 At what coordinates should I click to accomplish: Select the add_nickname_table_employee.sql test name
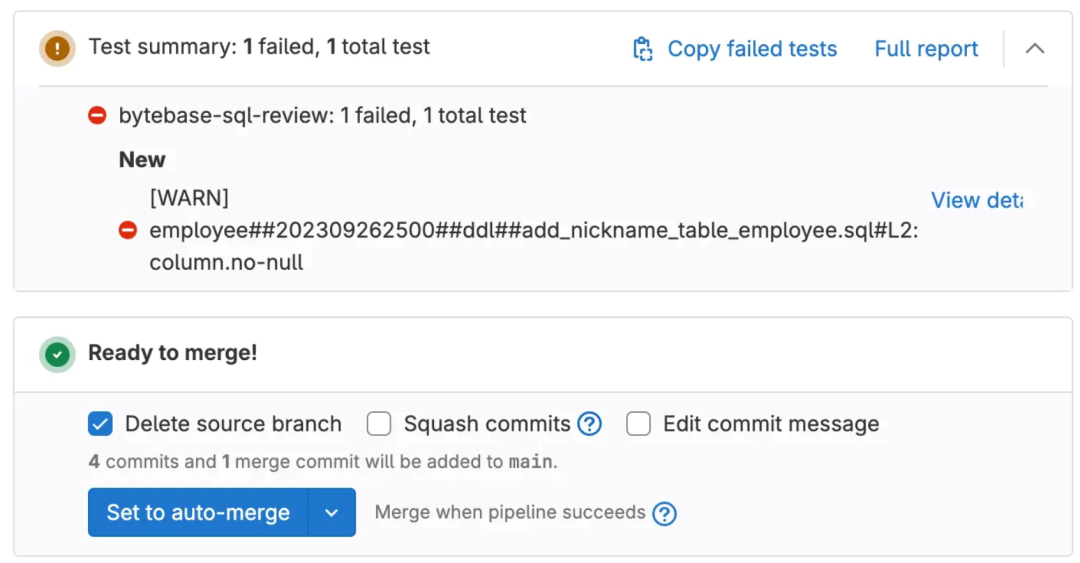point(533,231)
